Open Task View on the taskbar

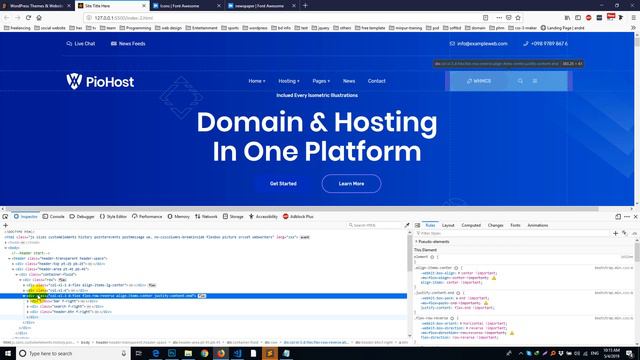pyautogui.click(x=139, y=353)
